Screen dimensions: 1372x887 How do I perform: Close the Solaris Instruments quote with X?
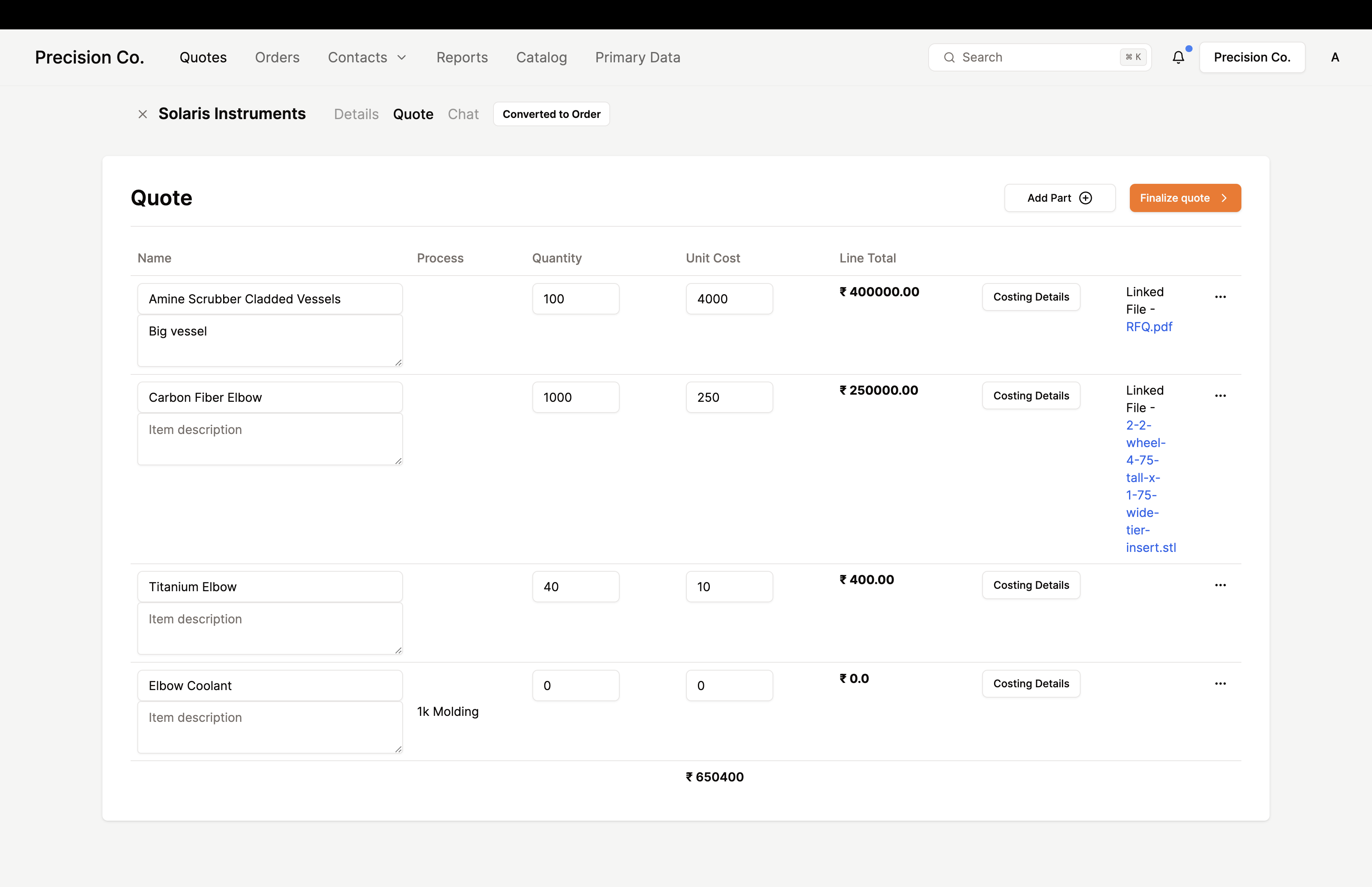[143, 114]
